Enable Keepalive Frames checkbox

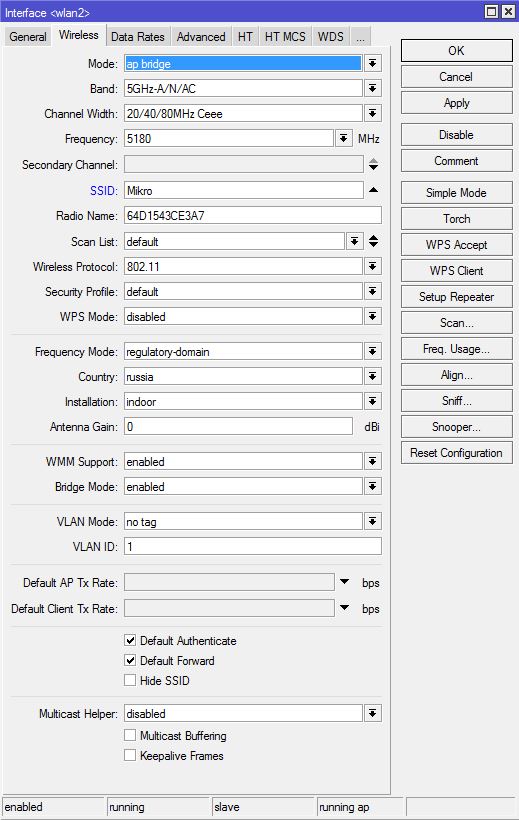click(130, 756)
